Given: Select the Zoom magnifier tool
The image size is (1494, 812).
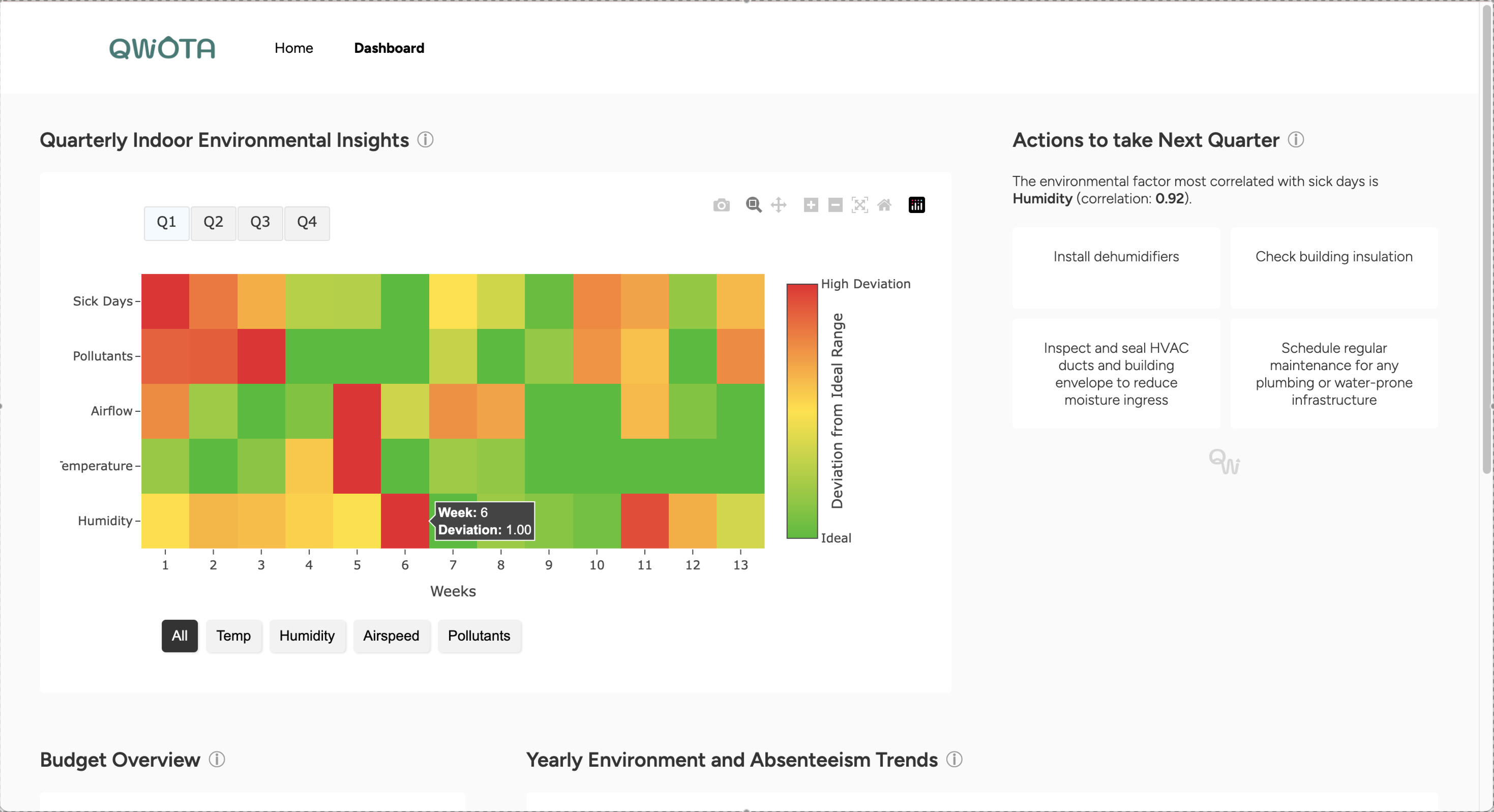Looking at the screenshot, I should pyautogui.click(x=754, y=205).
